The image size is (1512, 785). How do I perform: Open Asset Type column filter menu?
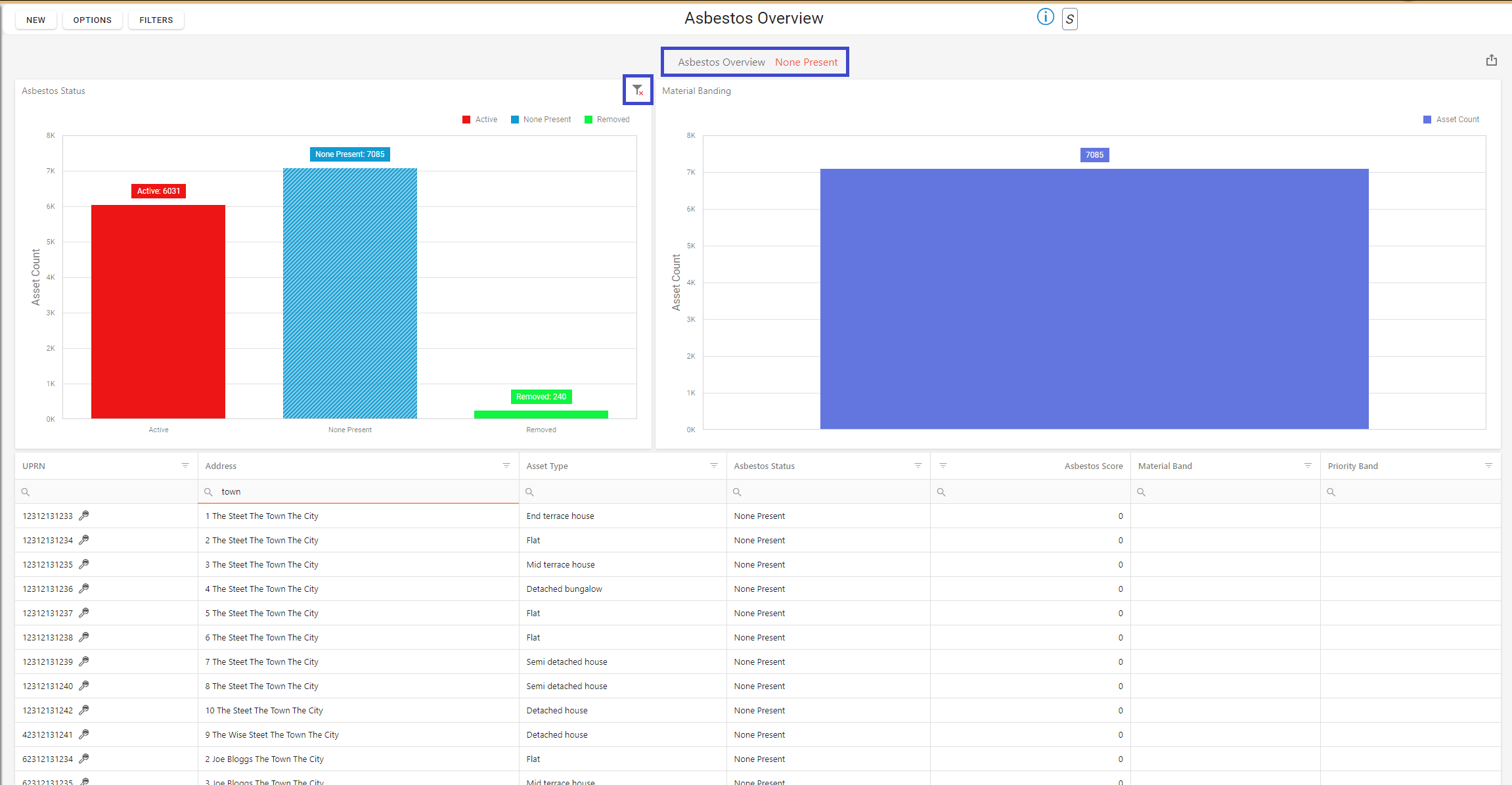[714, 466]
